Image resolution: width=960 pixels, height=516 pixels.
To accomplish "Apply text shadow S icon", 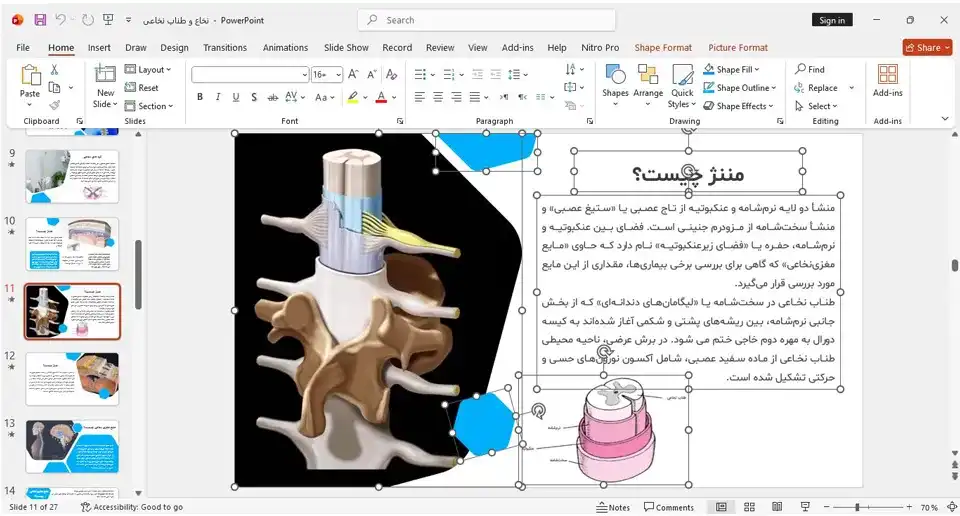I will [254, 97].
